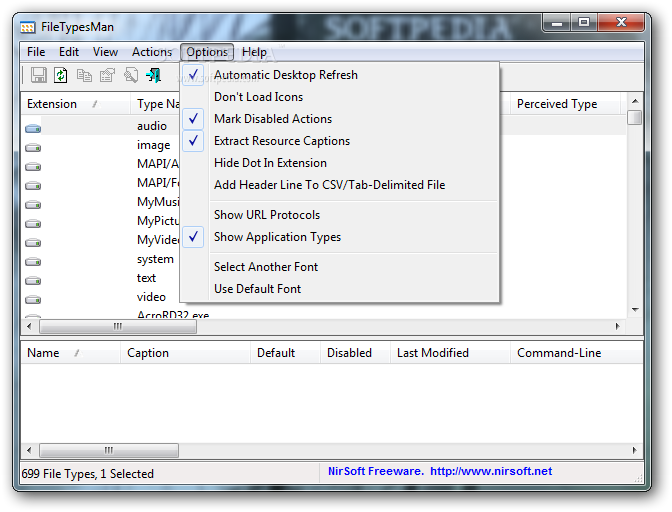Select the system row's drive icon
Viewport: 672px width, 512px height.
coord(33,261)
